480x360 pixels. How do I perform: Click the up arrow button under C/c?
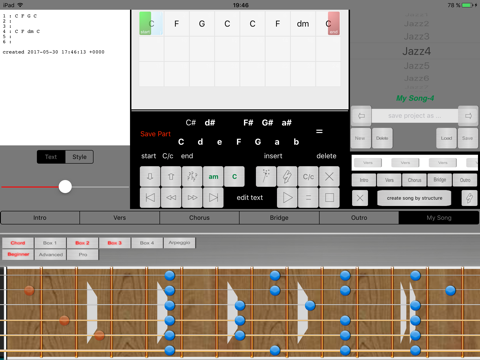pos(171,177)
